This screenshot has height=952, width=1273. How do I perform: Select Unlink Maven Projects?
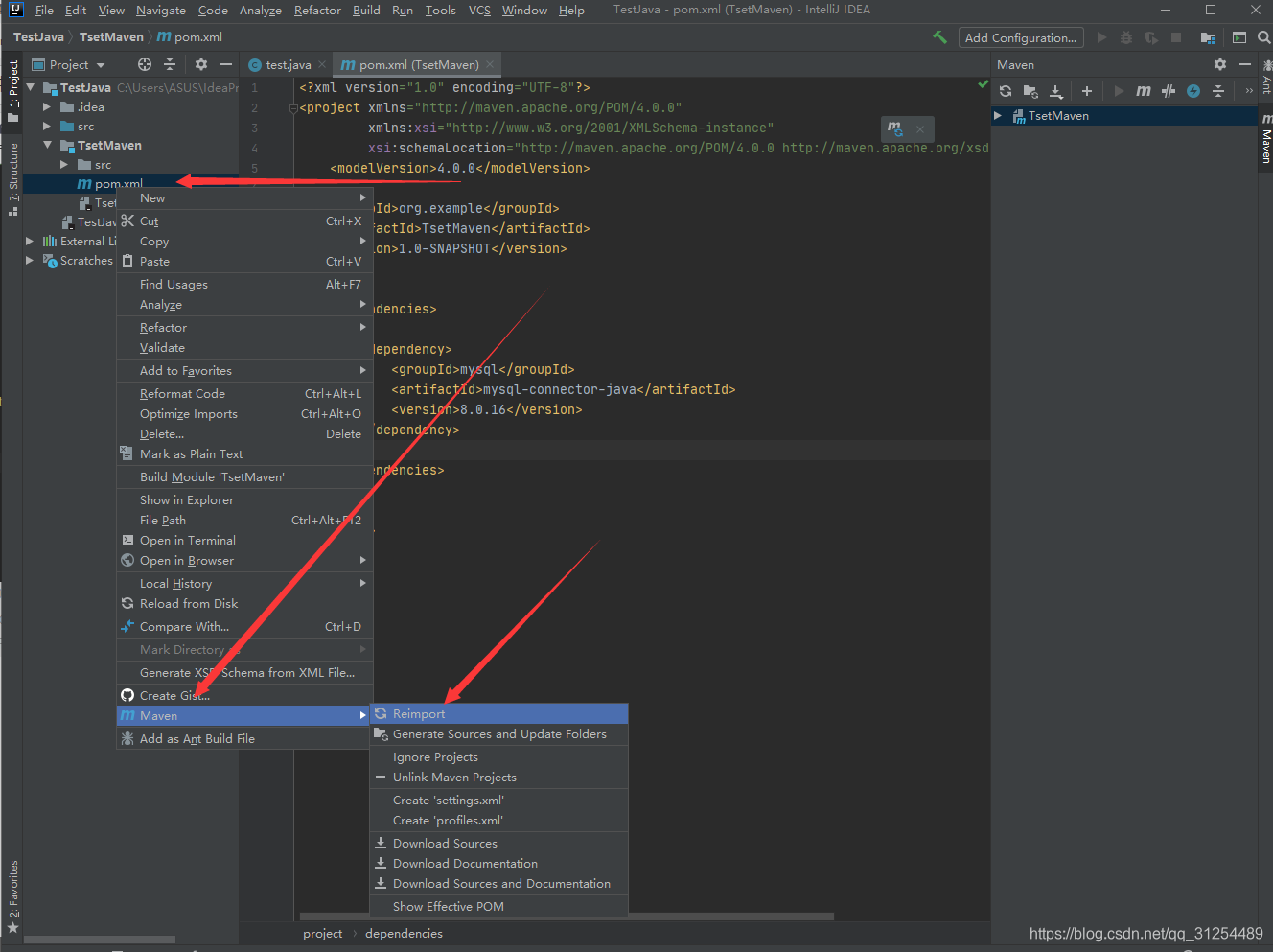(498, 777)
